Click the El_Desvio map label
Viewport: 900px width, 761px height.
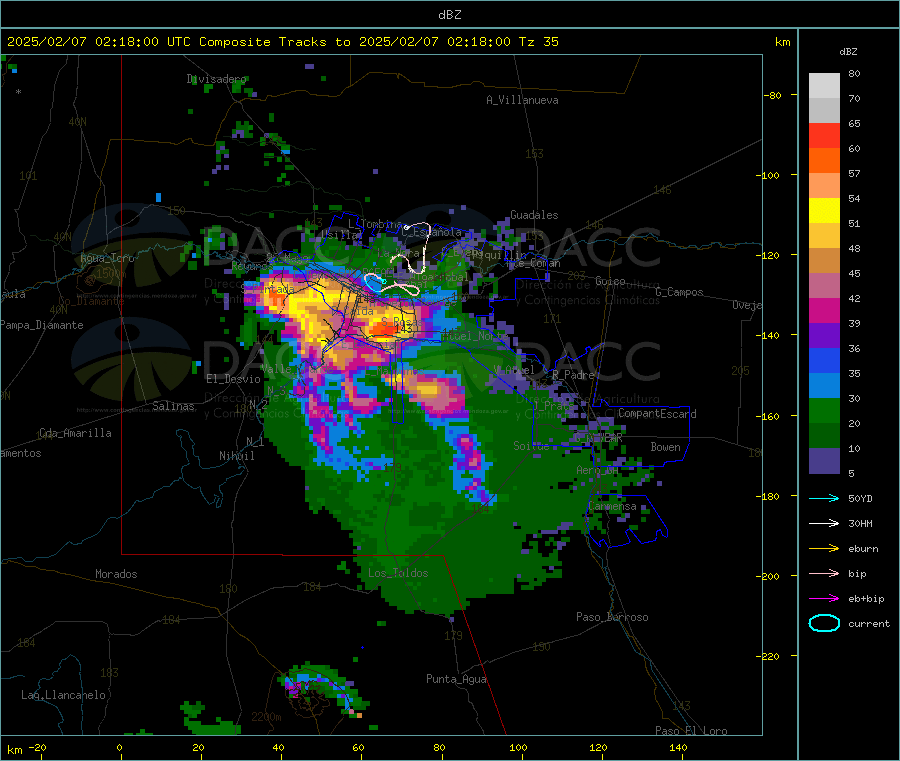[x=233, y=379]
